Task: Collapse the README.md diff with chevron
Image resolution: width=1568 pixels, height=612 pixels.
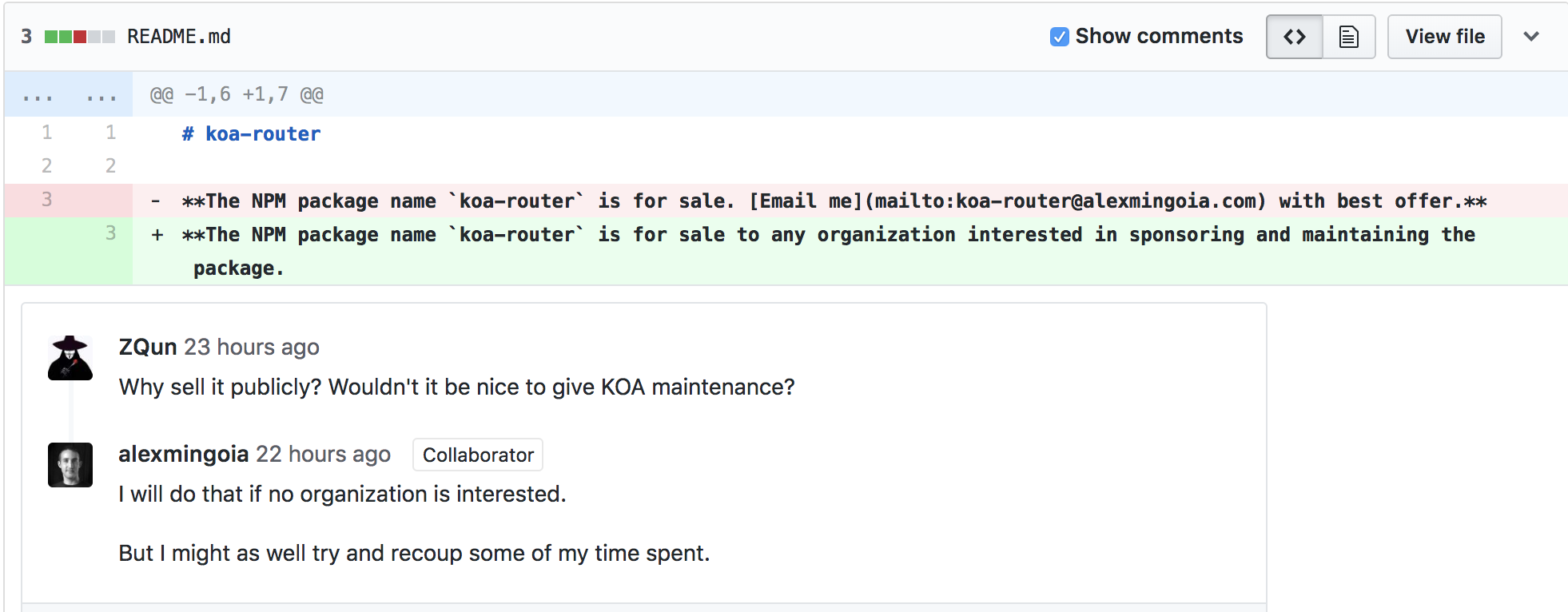Action: (1531, 37)
